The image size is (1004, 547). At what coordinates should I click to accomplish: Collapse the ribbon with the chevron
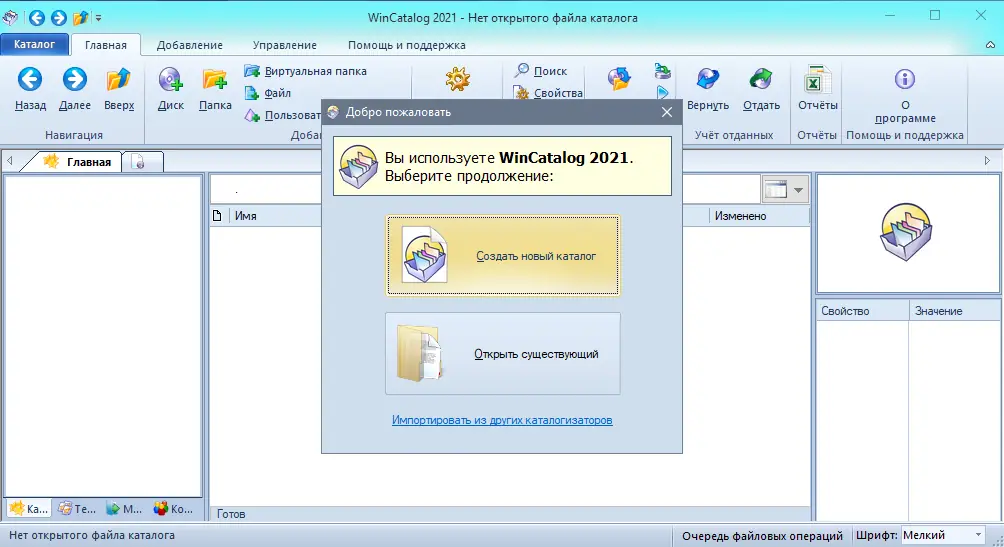990,45
